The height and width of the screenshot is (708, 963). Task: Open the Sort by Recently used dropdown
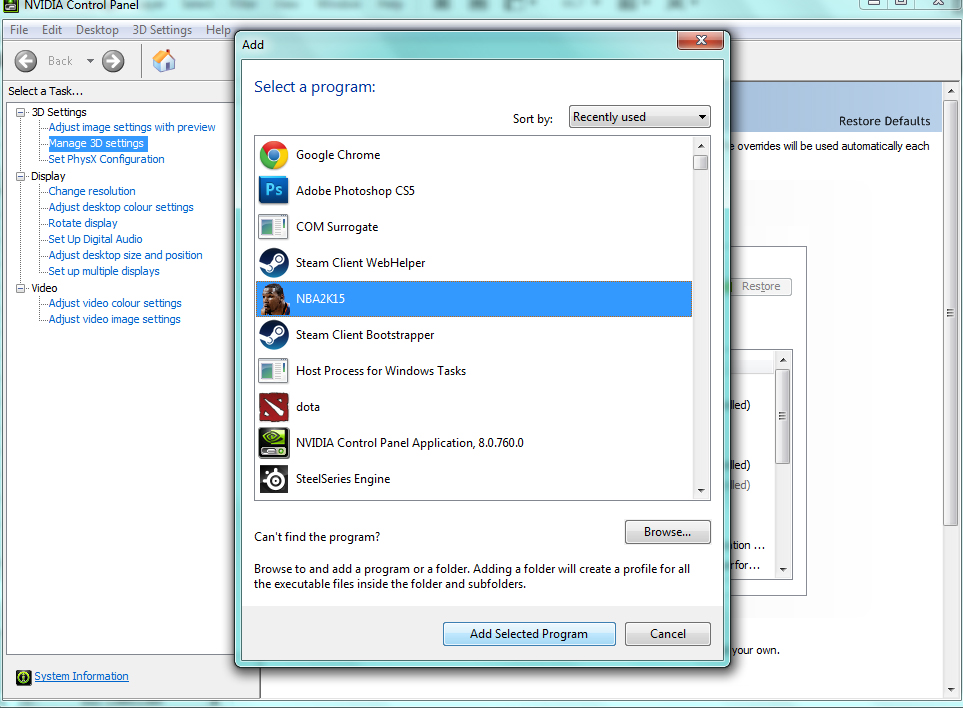coord(639,117)
